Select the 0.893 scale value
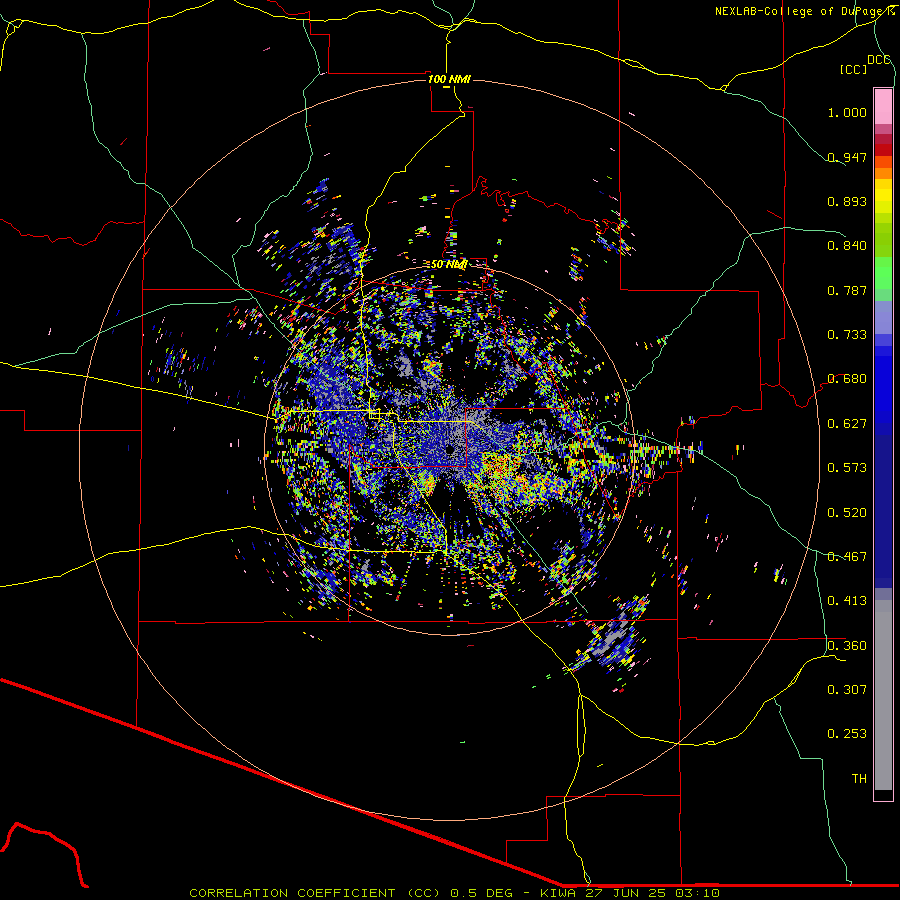900x900 pixels. point(847,201)
